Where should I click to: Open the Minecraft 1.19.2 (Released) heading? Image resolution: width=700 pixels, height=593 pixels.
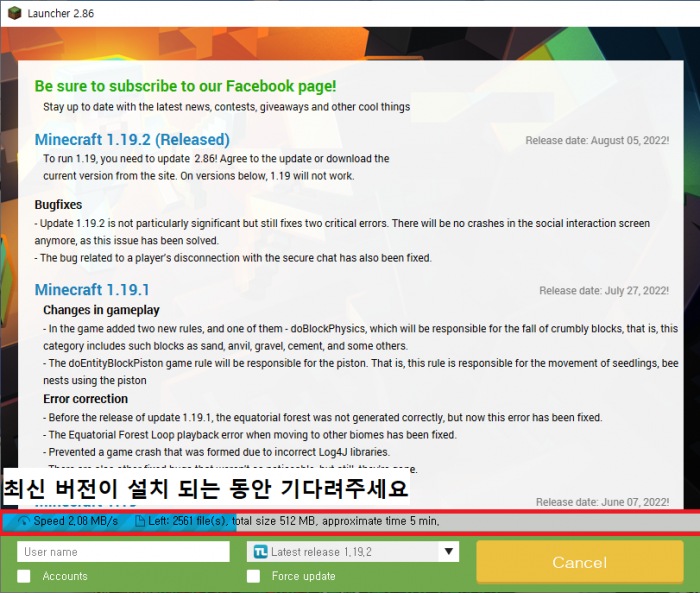tap(132, 140)
